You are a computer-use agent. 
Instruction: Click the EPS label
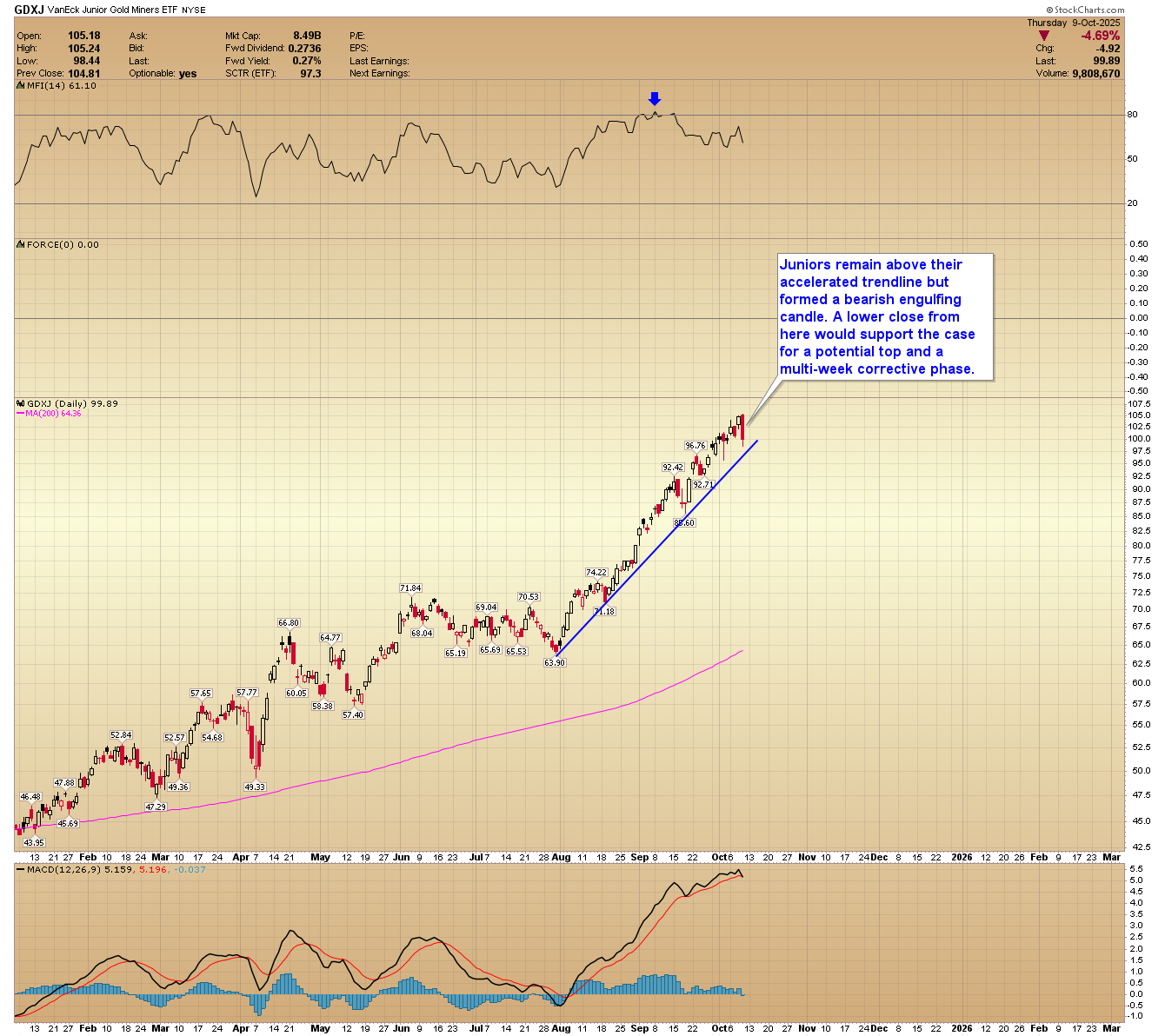pyautogui.click(x=358, y=49)
